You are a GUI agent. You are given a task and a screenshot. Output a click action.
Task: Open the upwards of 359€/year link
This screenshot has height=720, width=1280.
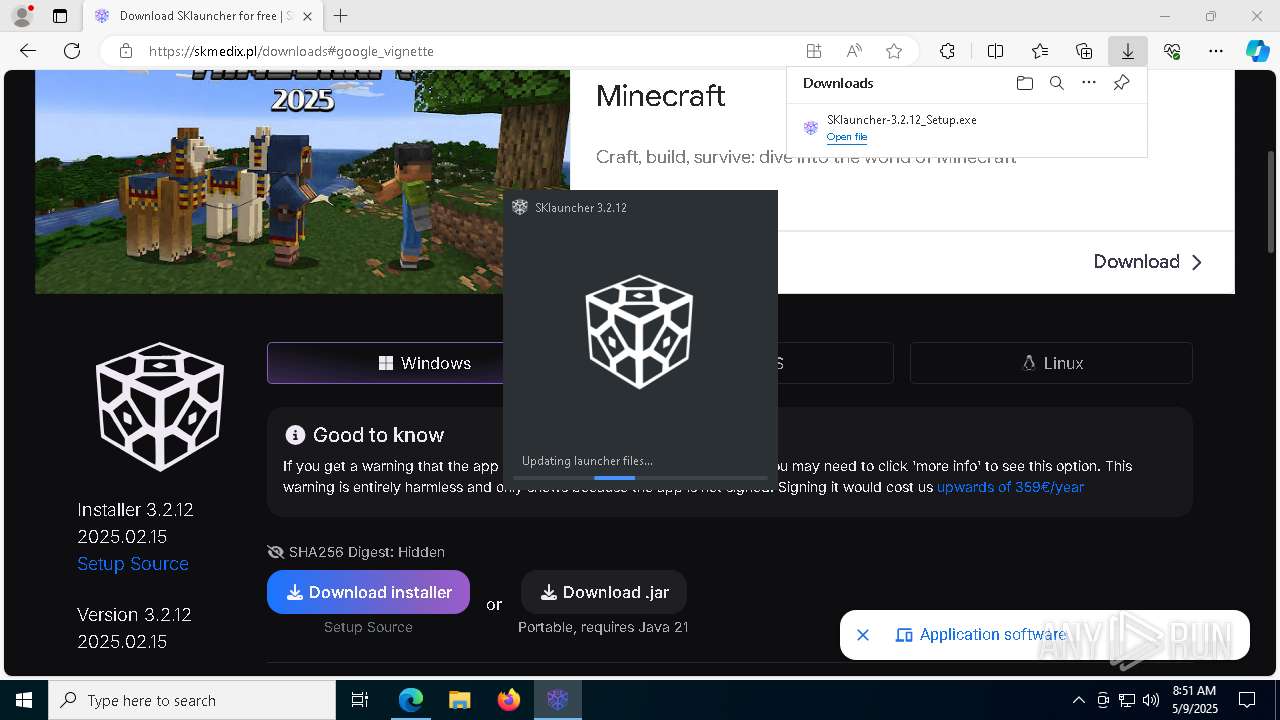pyautogui.click(x=1010, y=487)
